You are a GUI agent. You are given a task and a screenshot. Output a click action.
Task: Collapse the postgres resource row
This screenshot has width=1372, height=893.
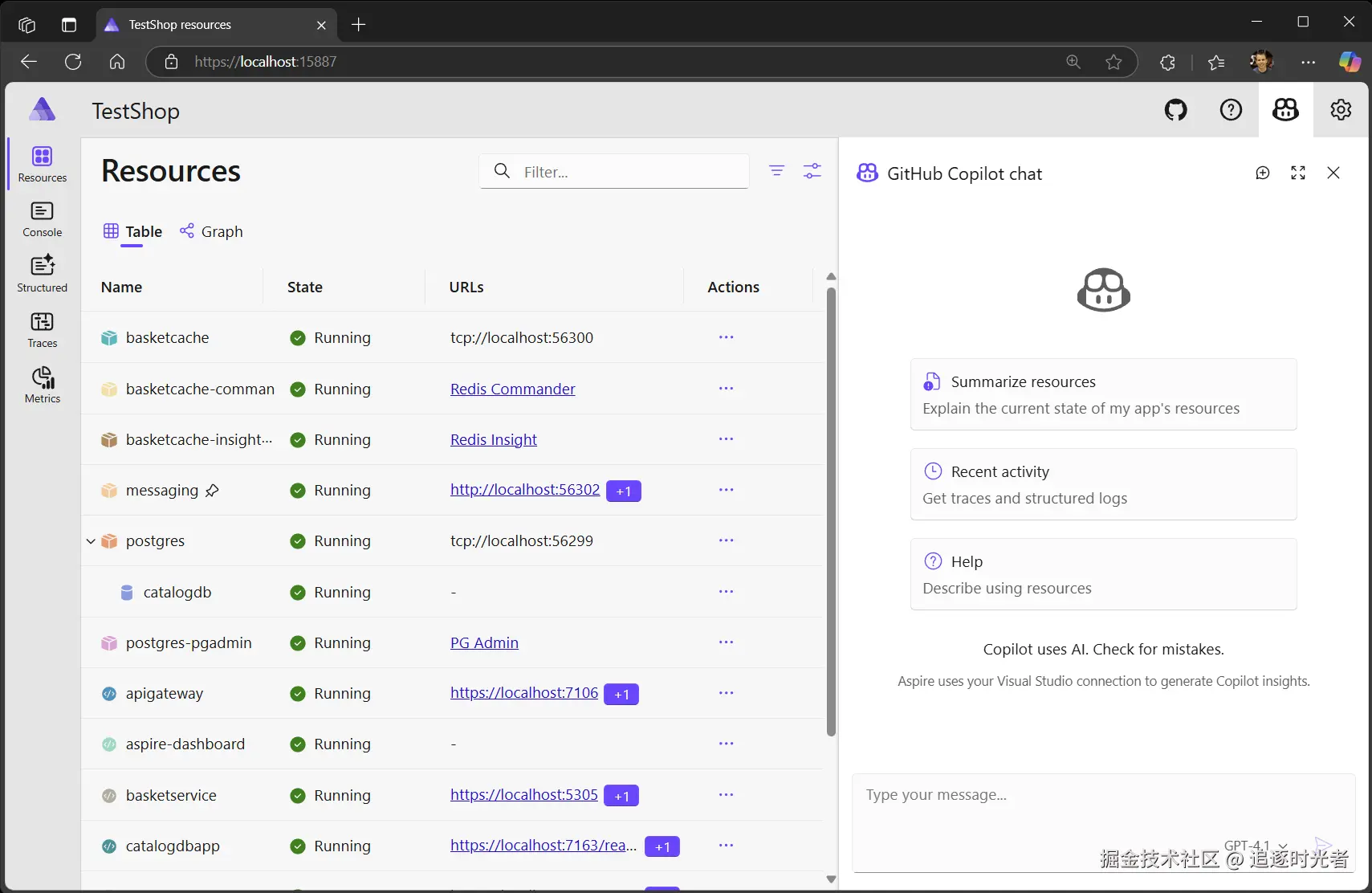coord(91,541)
